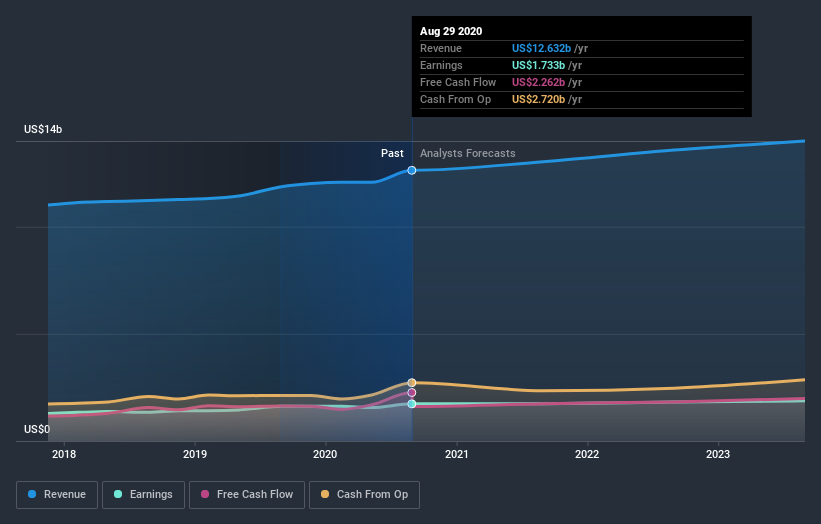This screenshot has height=524, width=821.
Task: Click the 'Aug 29 2020' tooltip date
Action: [451, 31]
